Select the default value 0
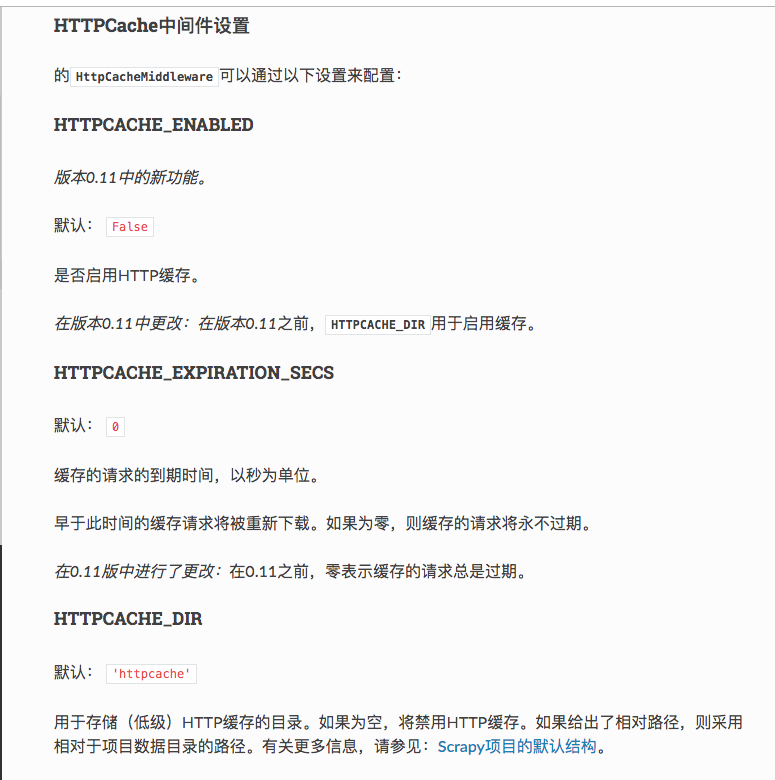The height and width of the screenshot is (780, 775). click(115, 427)
